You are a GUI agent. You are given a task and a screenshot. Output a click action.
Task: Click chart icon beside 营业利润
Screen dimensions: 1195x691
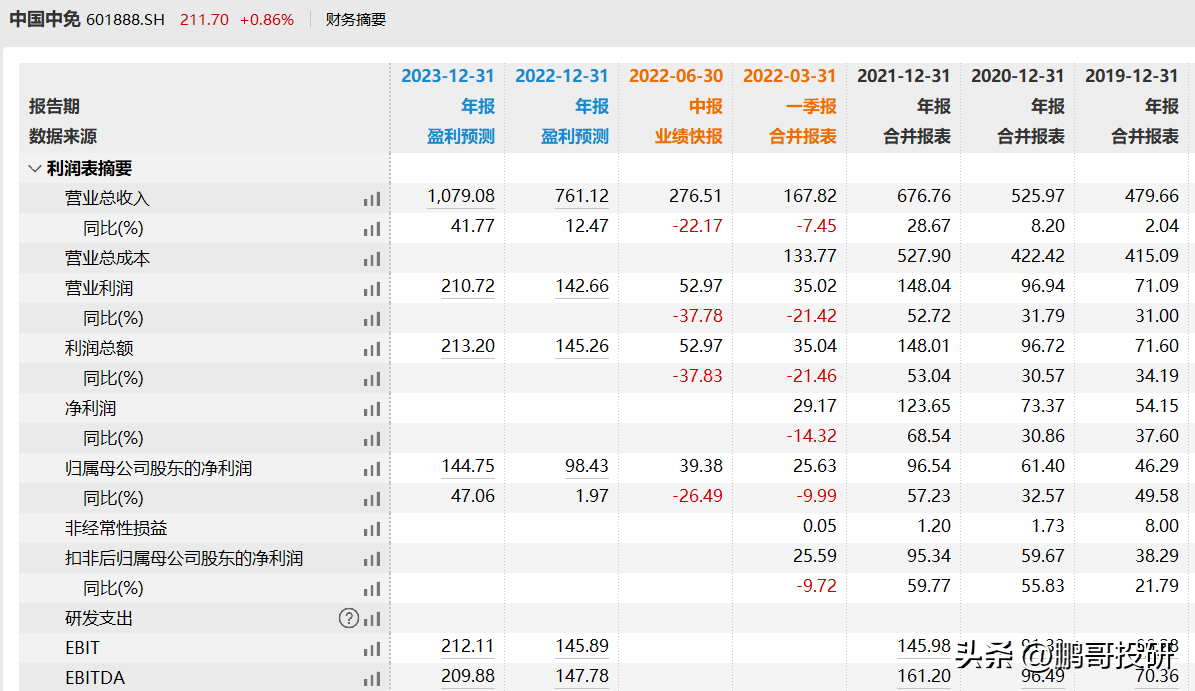[372, 290]
